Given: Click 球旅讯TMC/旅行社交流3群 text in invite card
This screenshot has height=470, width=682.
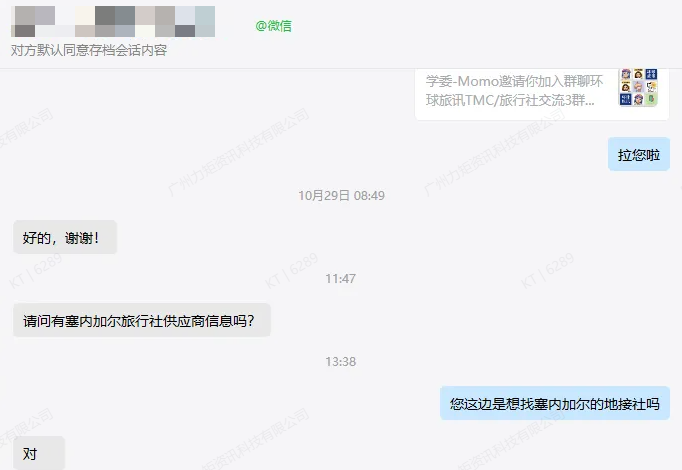Looking at the screenshot, I should point(510,100).
